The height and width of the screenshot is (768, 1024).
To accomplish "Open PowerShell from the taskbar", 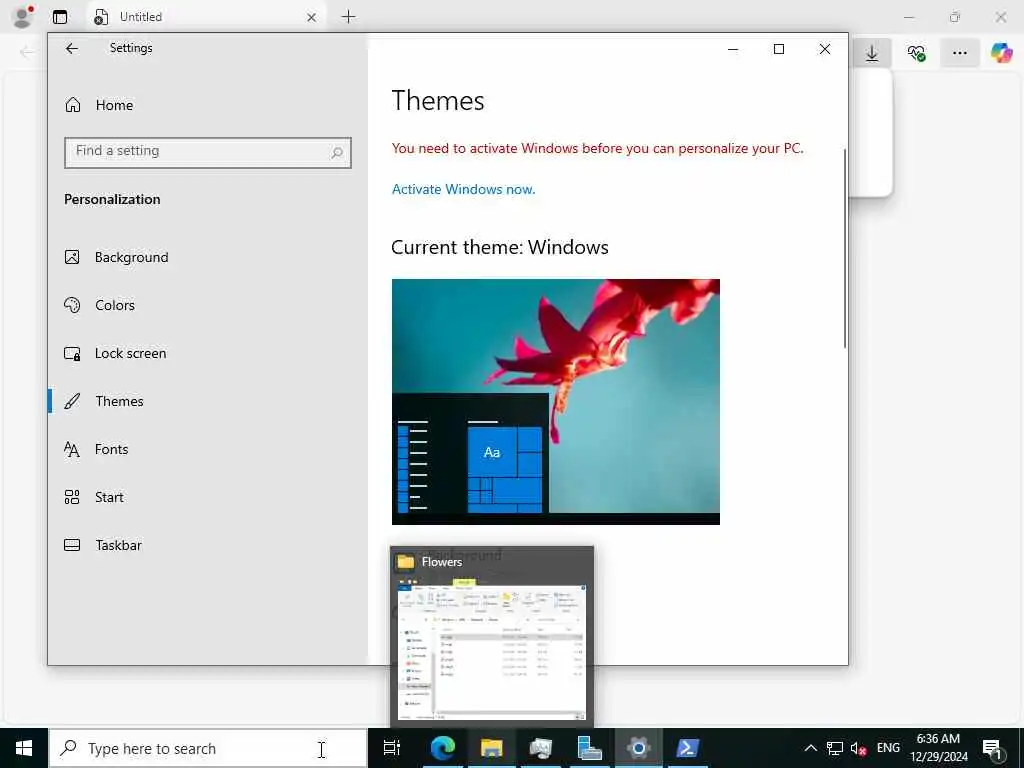I will 687,748.
